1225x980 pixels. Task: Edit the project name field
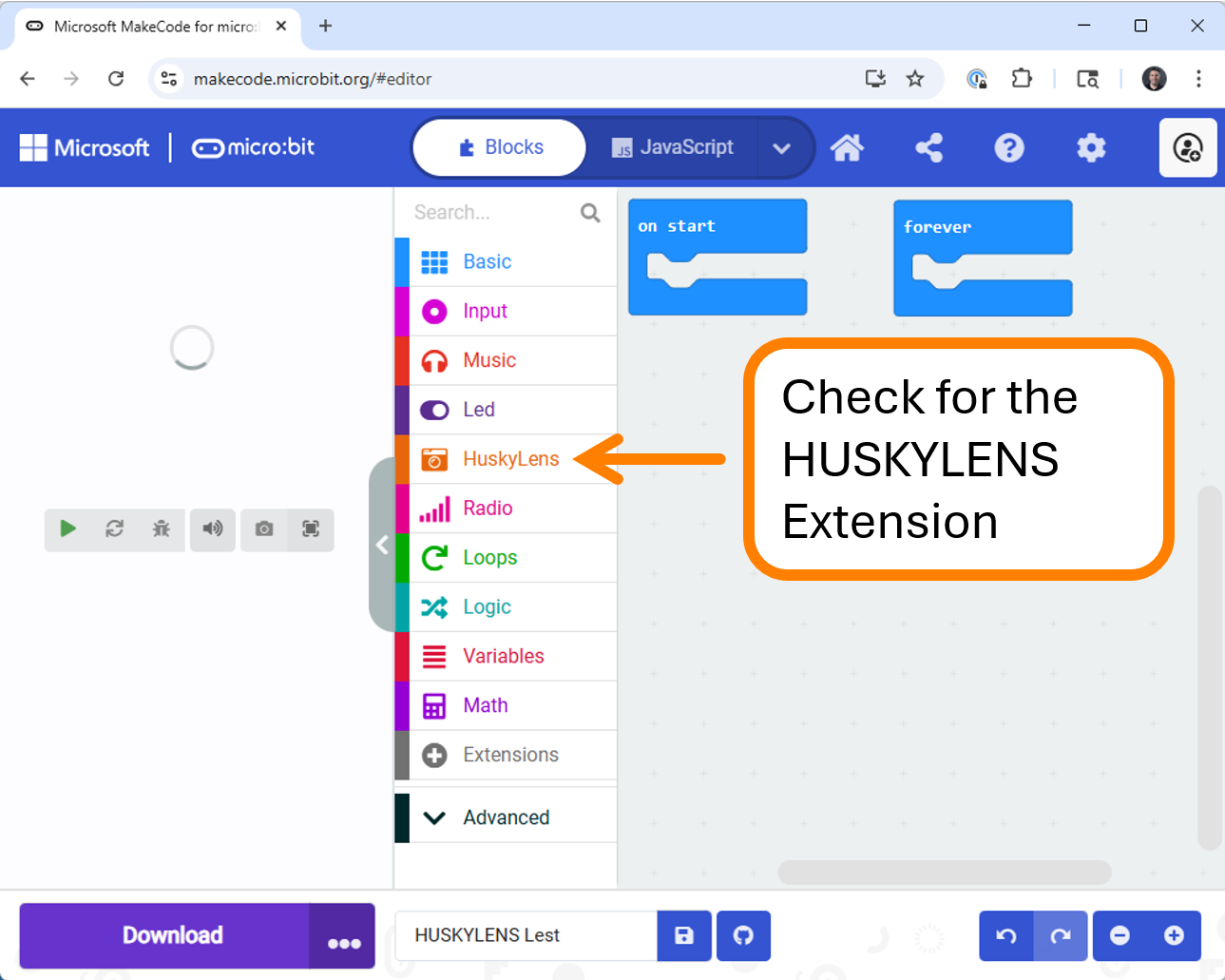point(526,935)
